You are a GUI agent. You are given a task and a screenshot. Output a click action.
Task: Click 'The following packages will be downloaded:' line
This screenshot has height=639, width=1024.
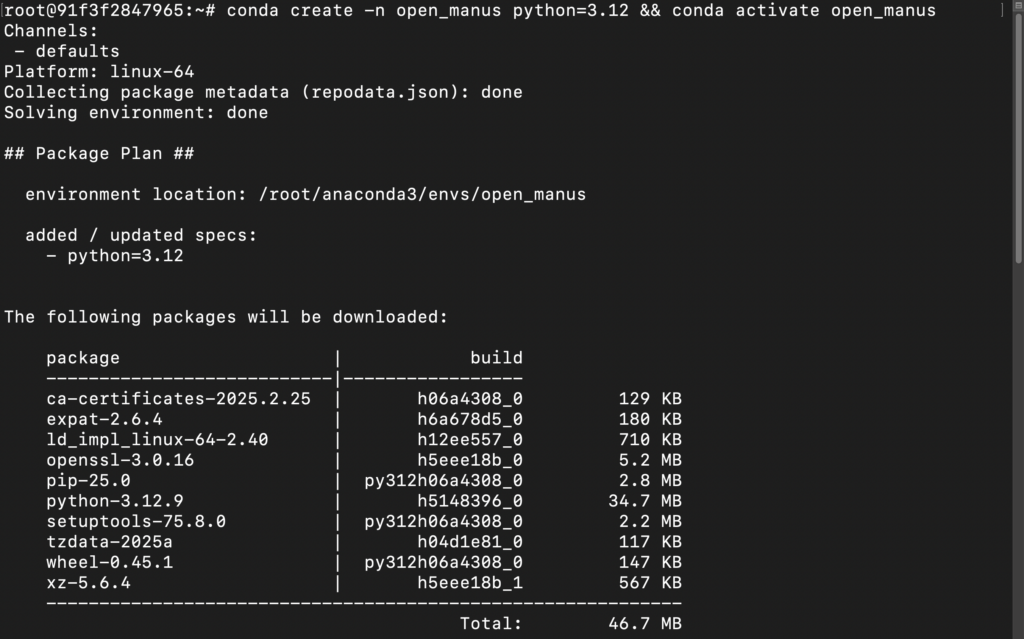pyautogui.click(x=226, y=317)
